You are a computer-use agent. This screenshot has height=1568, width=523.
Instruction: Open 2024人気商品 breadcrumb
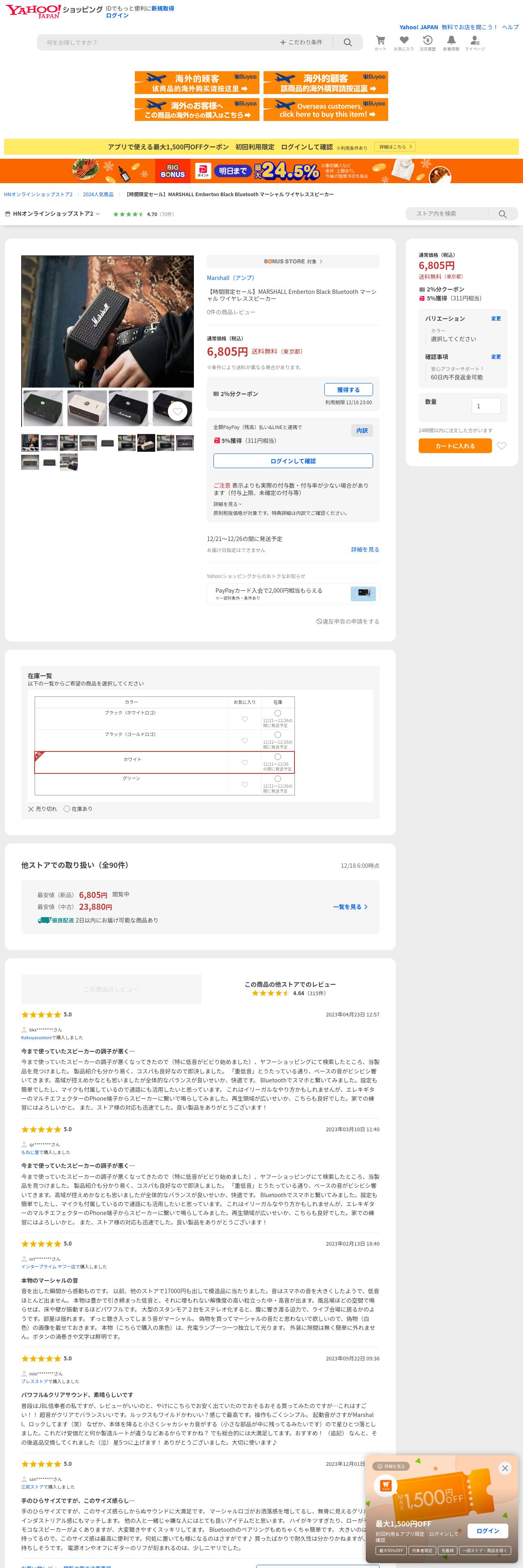pos(98,194)
